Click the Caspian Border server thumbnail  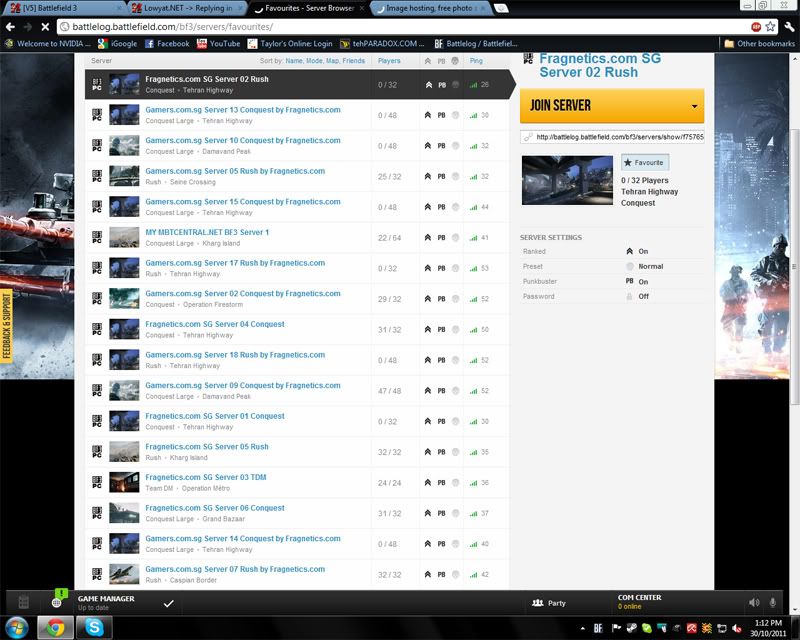click(x=124, y=574)
